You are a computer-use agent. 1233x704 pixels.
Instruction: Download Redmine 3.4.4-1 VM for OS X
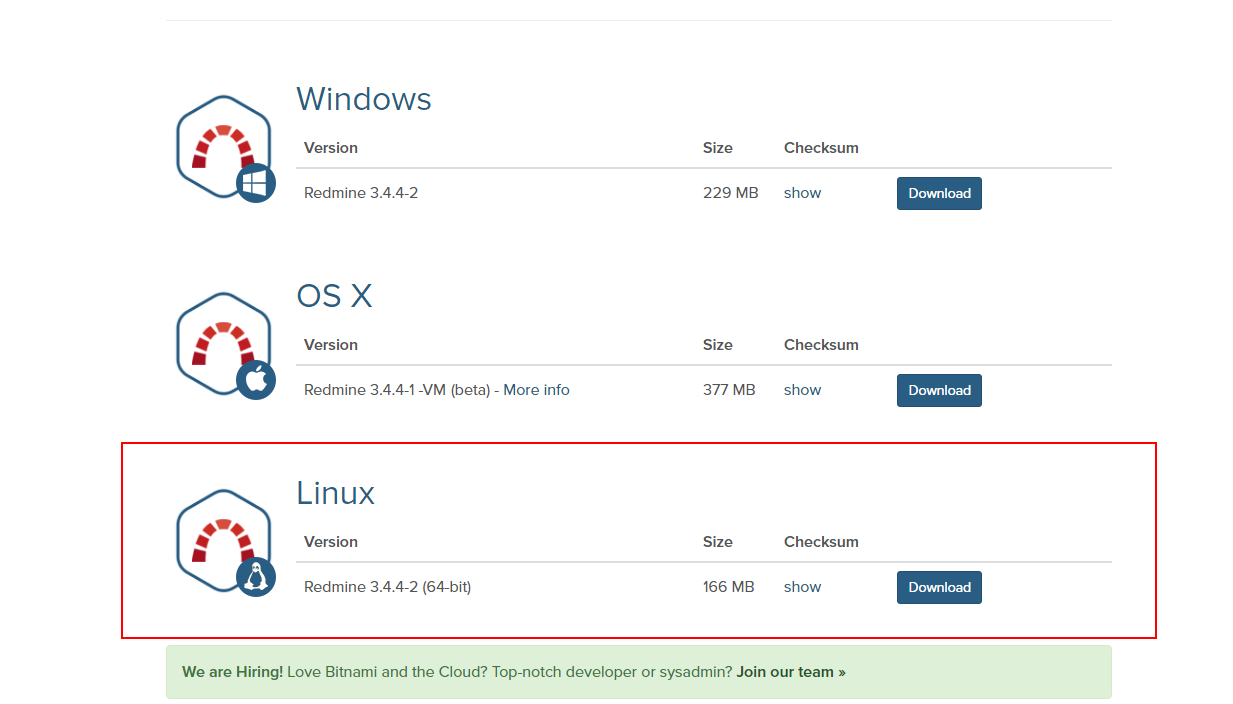pos(939,390)
